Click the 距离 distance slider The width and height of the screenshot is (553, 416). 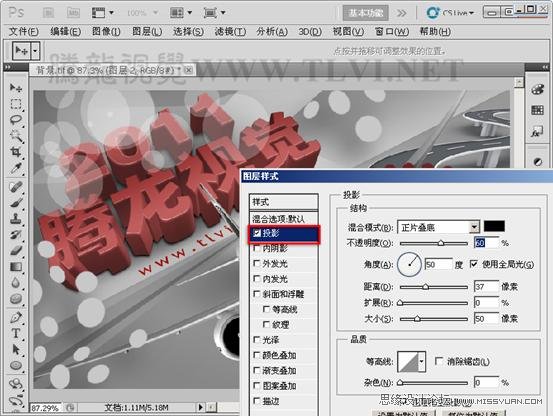pyautogui.click(x=433, y=287)
